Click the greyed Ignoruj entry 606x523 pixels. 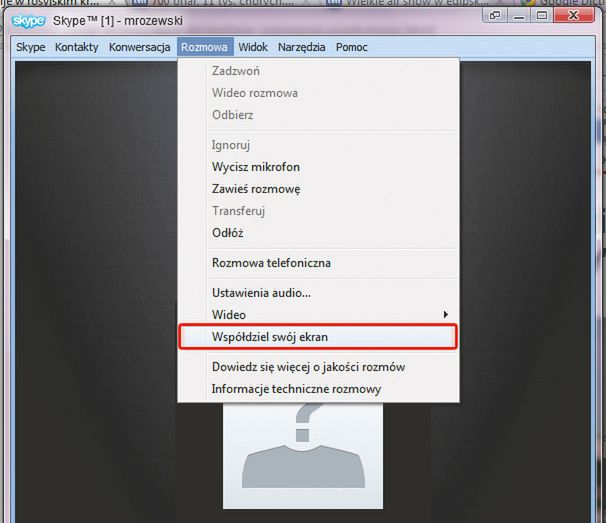pyautogui.click(x=318, y=145)
